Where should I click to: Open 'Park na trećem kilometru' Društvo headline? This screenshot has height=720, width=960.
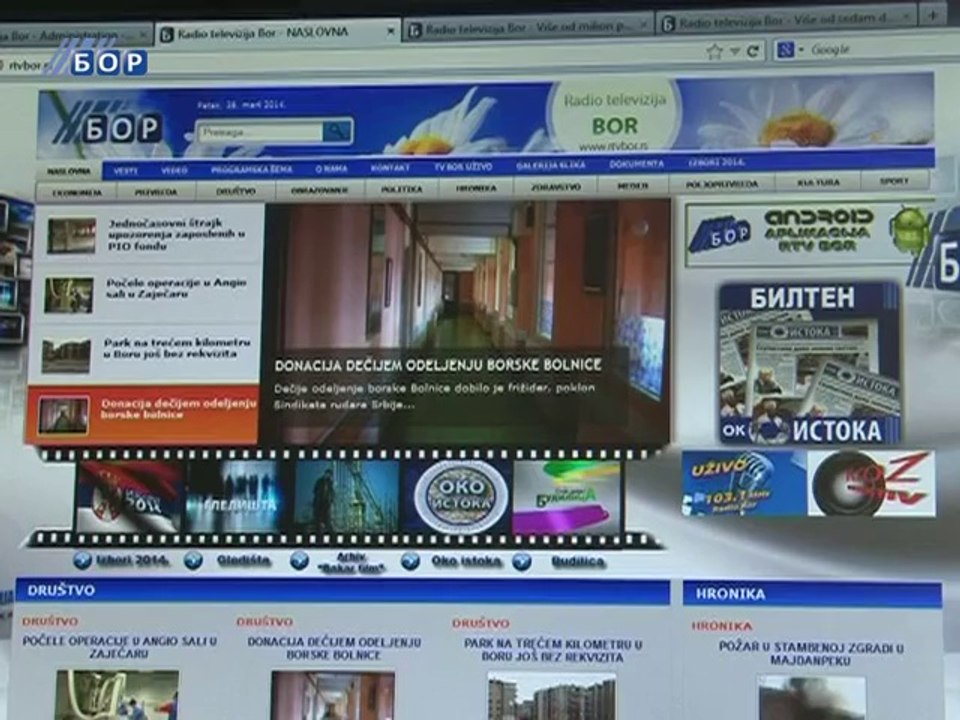pyautogui.click(x=553, y=651)
